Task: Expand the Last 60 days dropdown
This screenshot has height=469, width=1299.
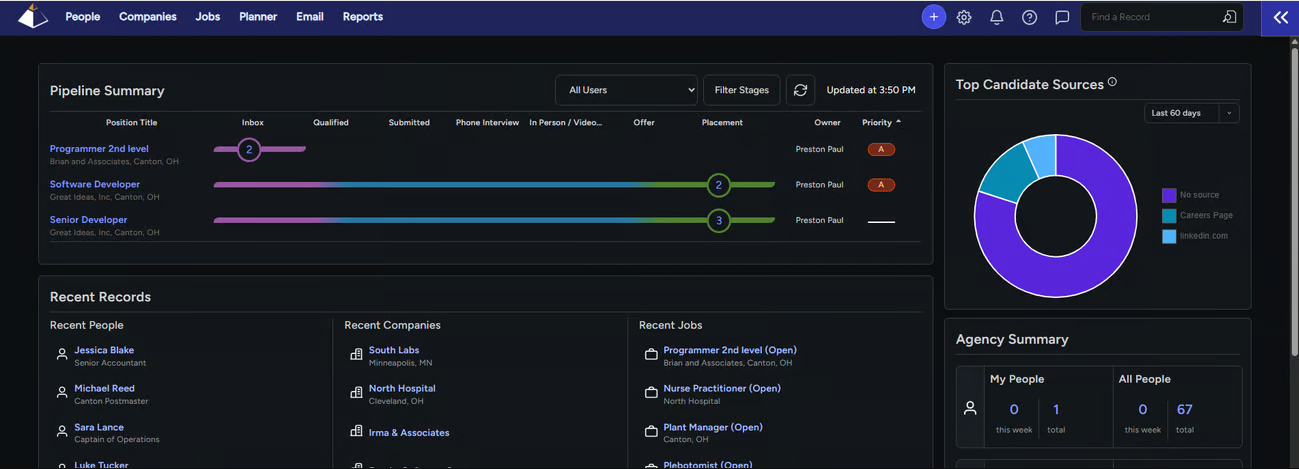Action: tap(1191, 113)
